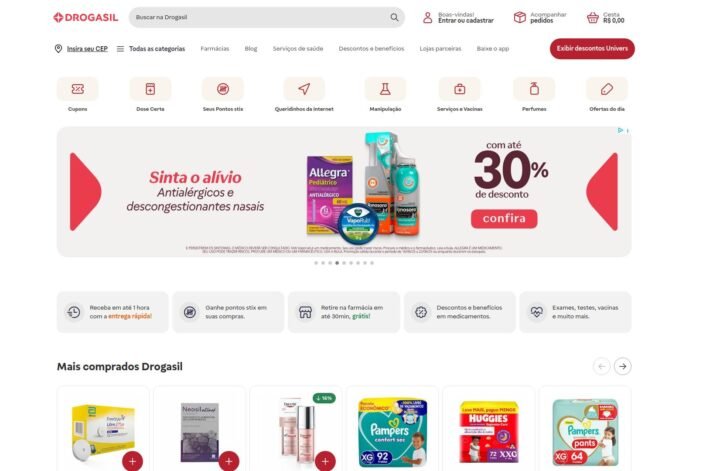This screenshot has height=471, width=720.
Task: Click the search magnifier icon
Action: pyautogui.click(x=394, y=17)
